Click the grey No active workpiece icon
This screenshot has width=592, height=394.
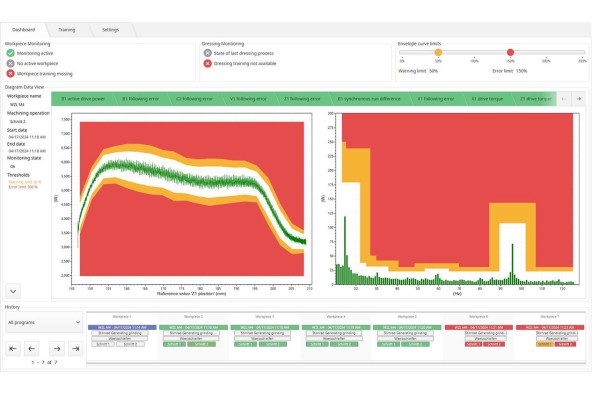11,63
